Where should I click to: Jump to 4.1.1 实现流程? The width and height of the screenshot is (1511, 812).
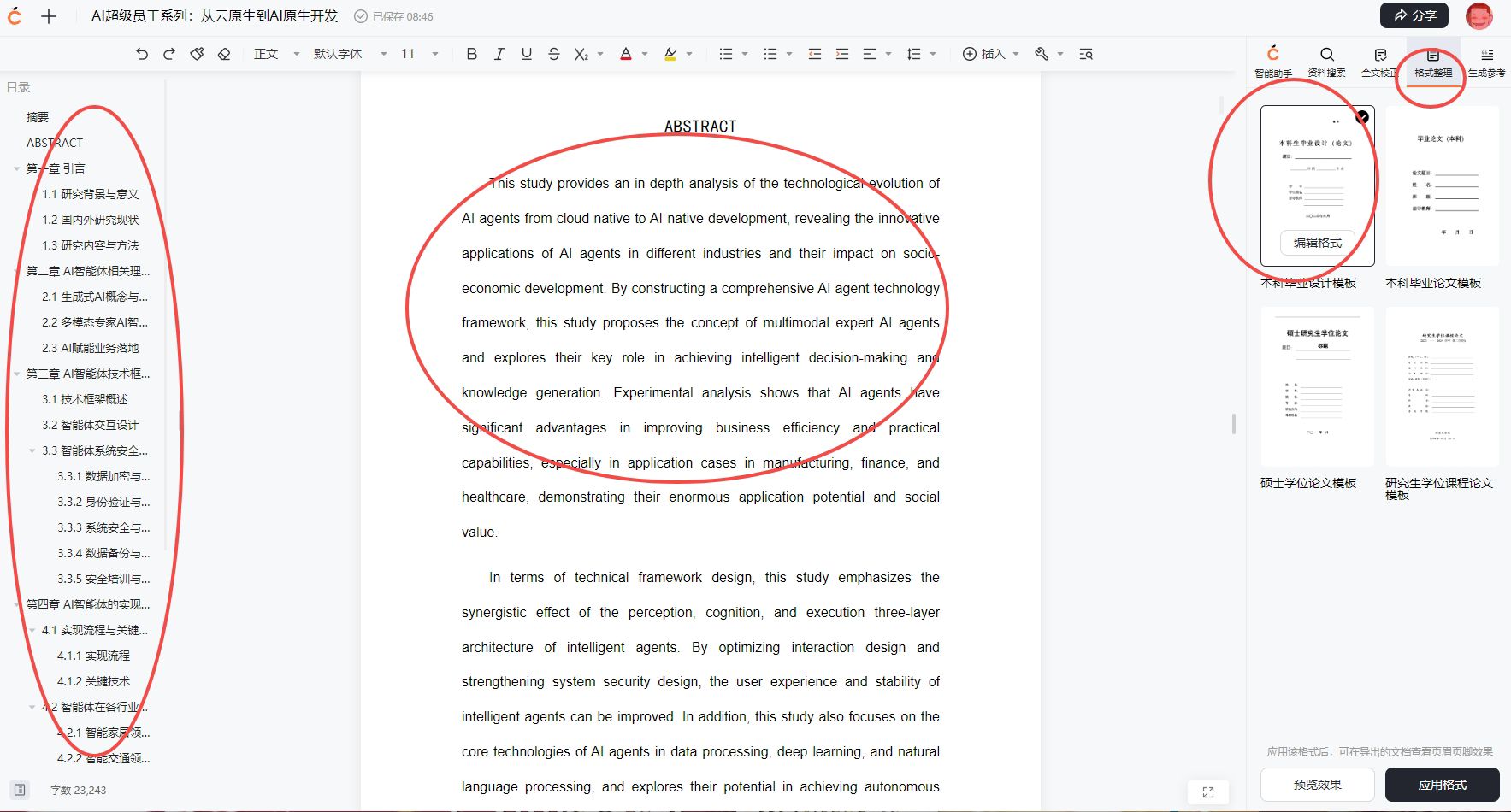[93, 656]
